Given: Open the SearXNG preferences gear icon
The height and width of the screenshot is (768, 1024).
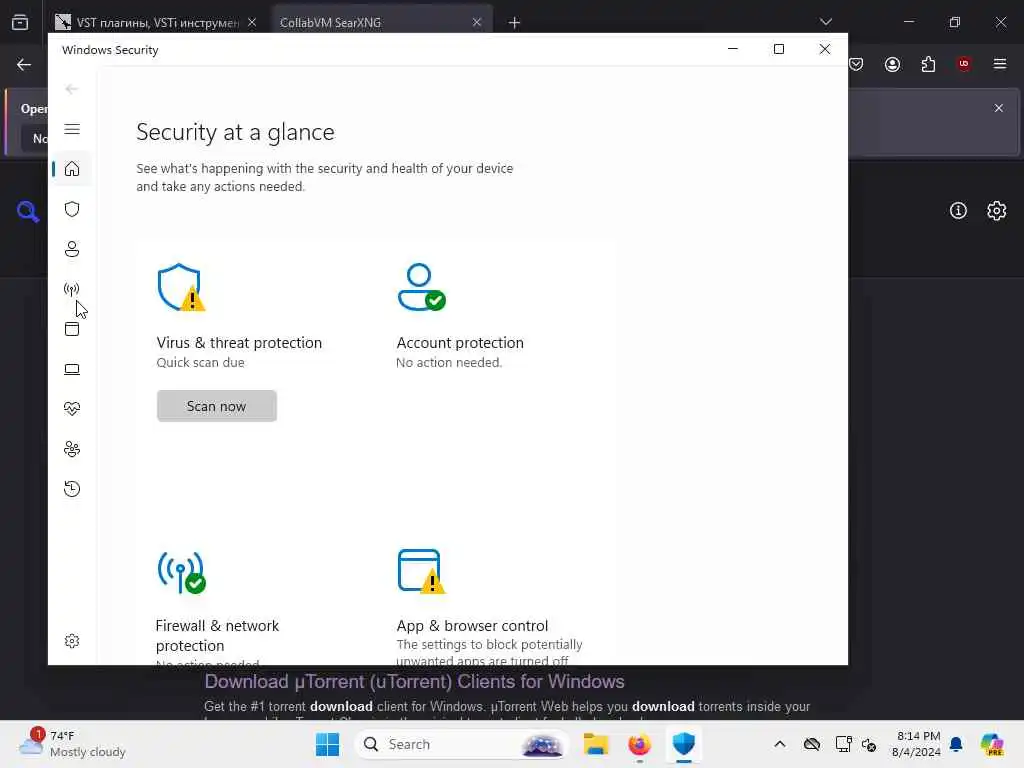Looking at the screenshot, I should pos(997,210).
